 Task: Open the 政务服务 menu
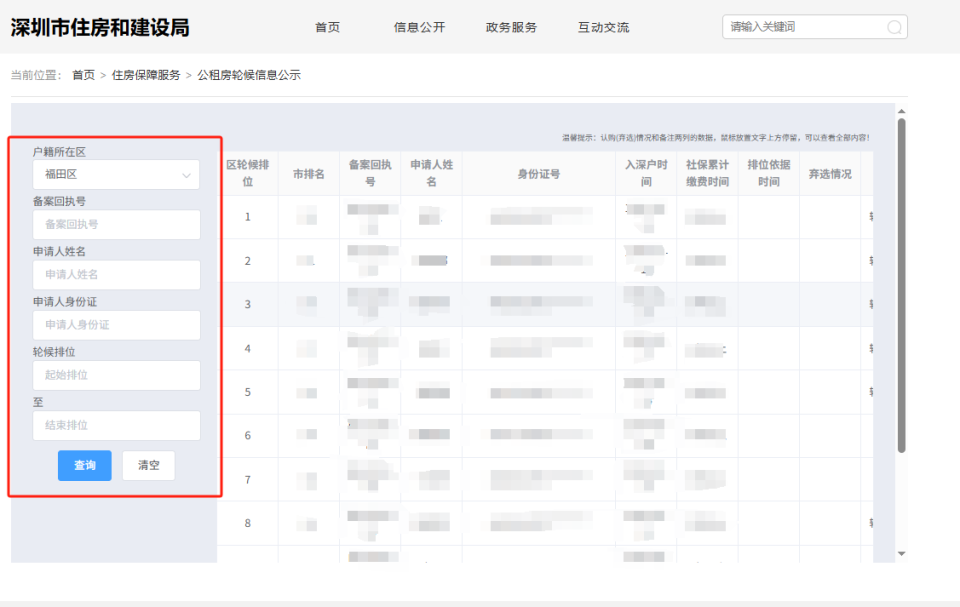[x=511, y=27]
